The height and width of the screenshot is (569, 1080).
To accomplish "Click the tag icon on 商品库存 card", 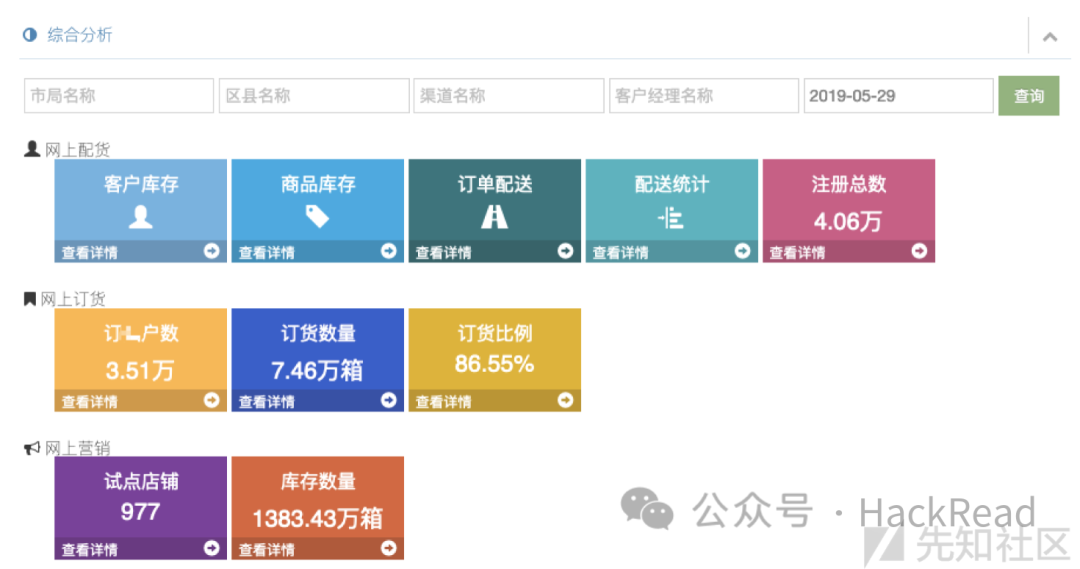I will pyautogui.click(x=318, y=216).
